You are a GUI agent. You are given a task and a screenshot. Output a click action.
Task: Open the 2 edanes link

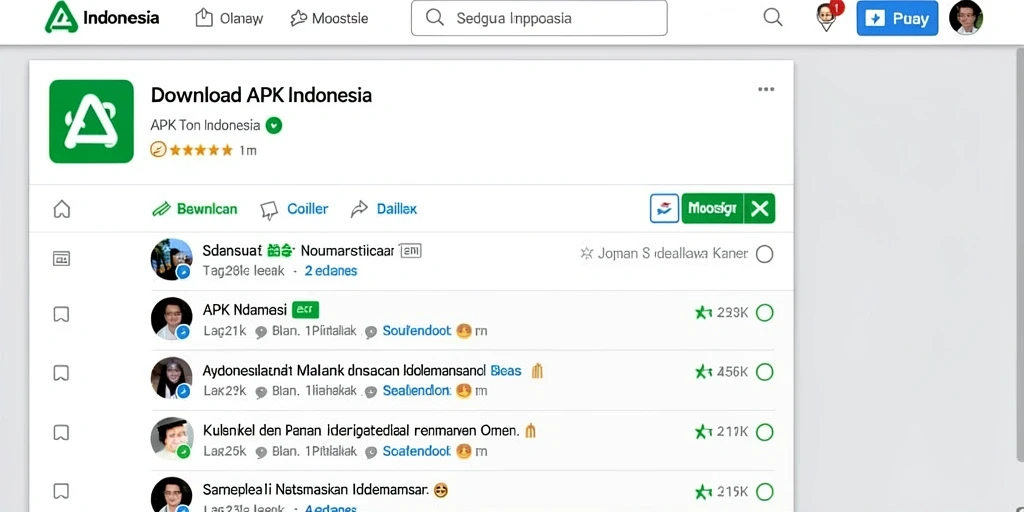[331, 270]
